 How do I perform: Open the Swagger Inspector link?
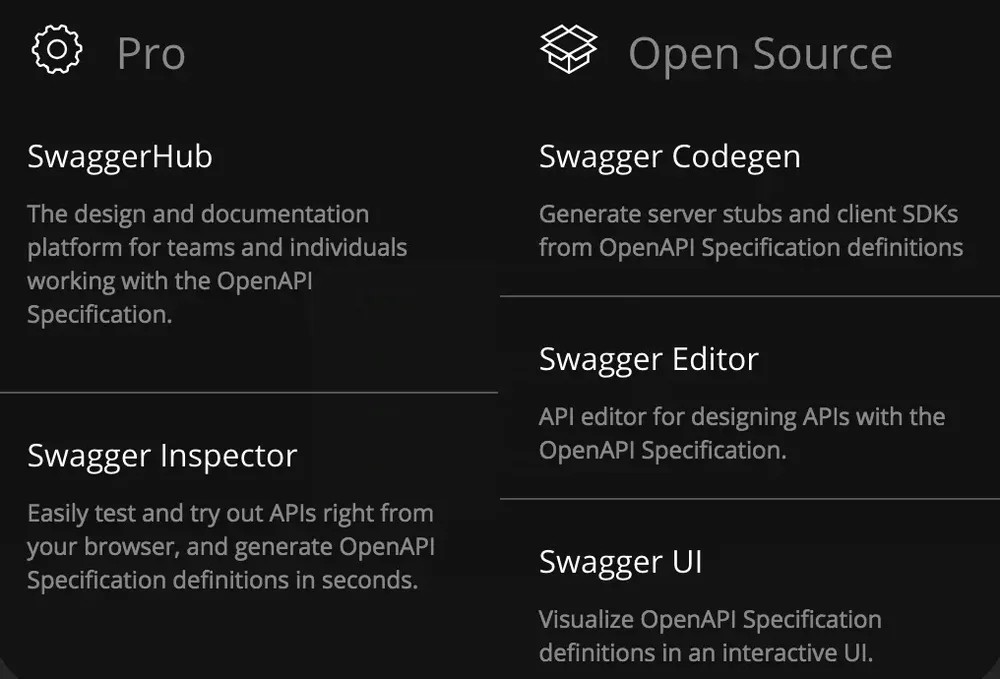pyautogui.click(x=162, y=456)
